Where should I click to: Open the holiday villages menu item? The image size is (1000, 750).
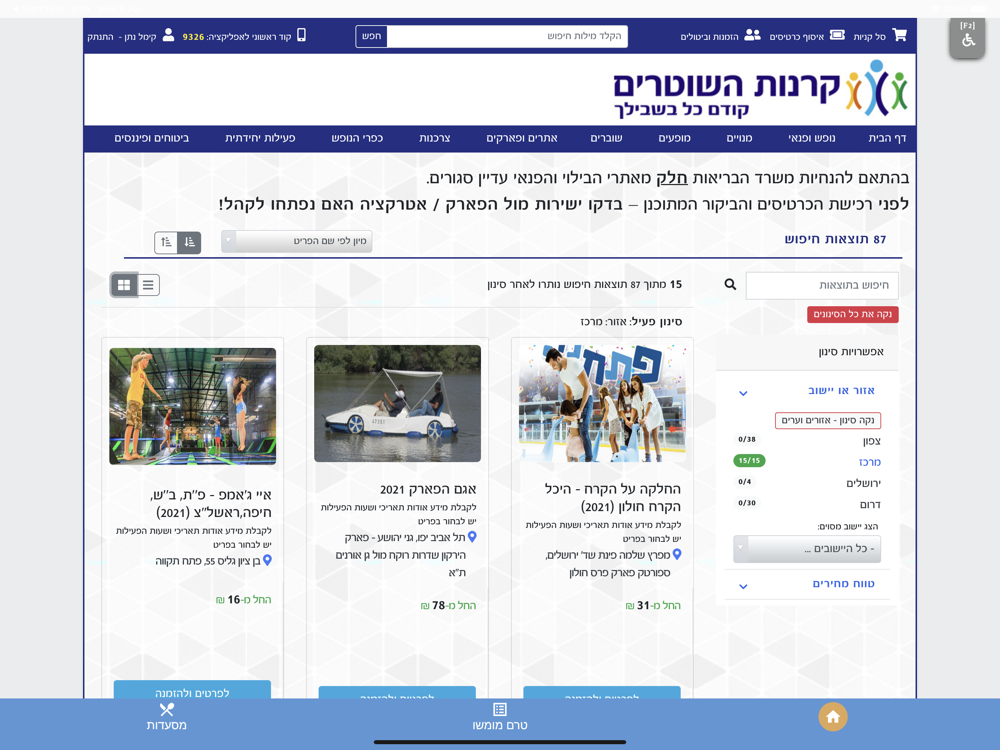click(x=357, y=138)
